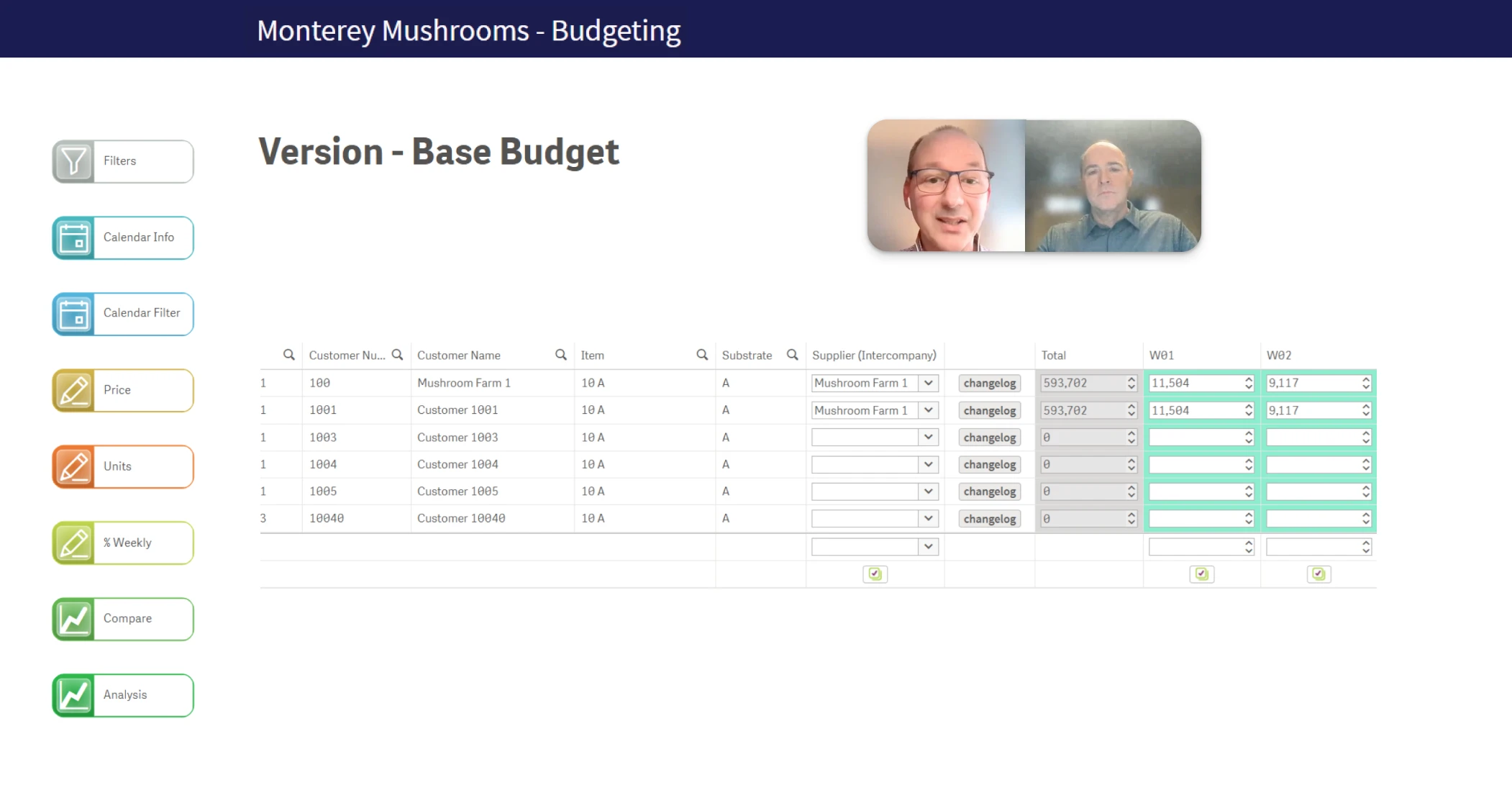
Task: Apply bulk W02 value with checkmark icon
Action: point(1319,574)
